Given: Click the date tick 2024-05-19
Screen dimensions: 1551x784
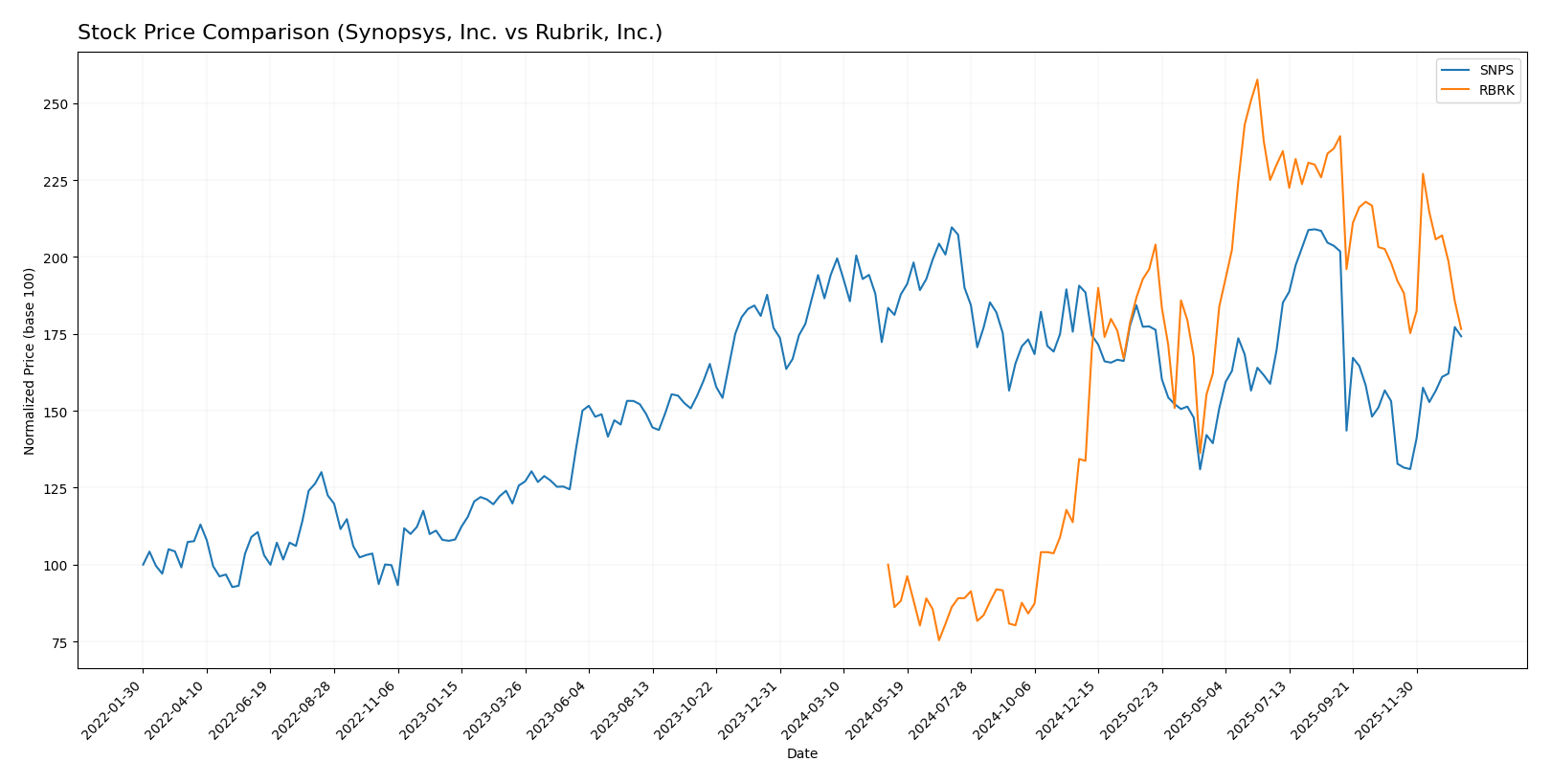Looking at the screenshot, I should tap(877, 710).
